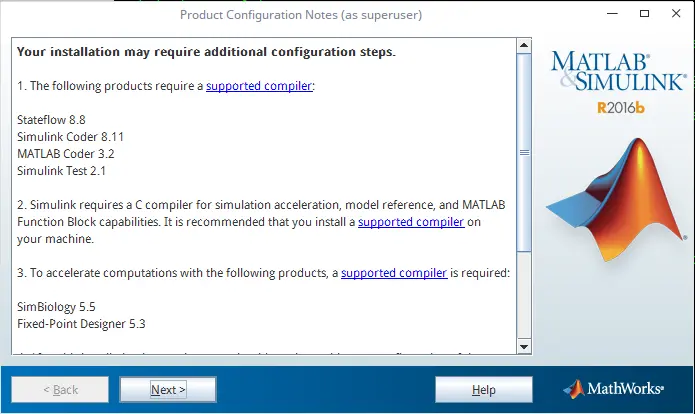The width and height of the screenshot is (695, 414).
Task: Open supported compiler link in item 3
Action: pos(394,273)
